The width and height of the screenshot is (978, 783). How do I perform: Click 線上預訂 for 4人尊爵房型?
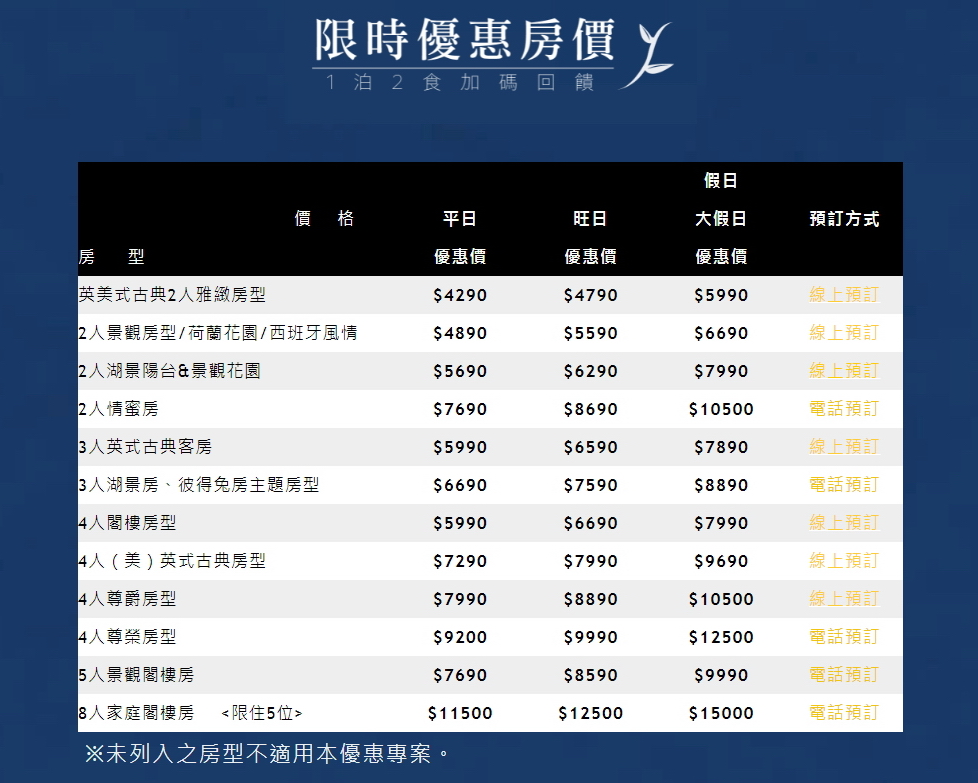tap(843, 598)
